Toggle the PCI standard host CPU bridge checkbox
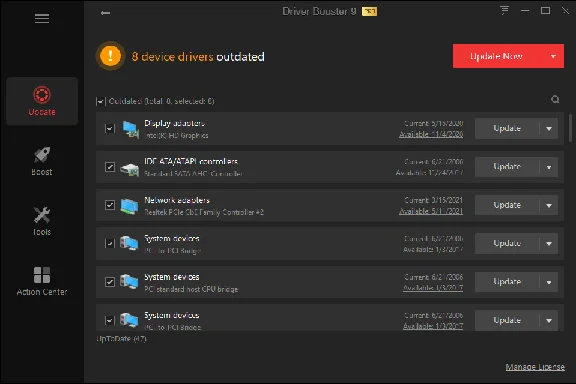576x384 pixels. [110, 282]
